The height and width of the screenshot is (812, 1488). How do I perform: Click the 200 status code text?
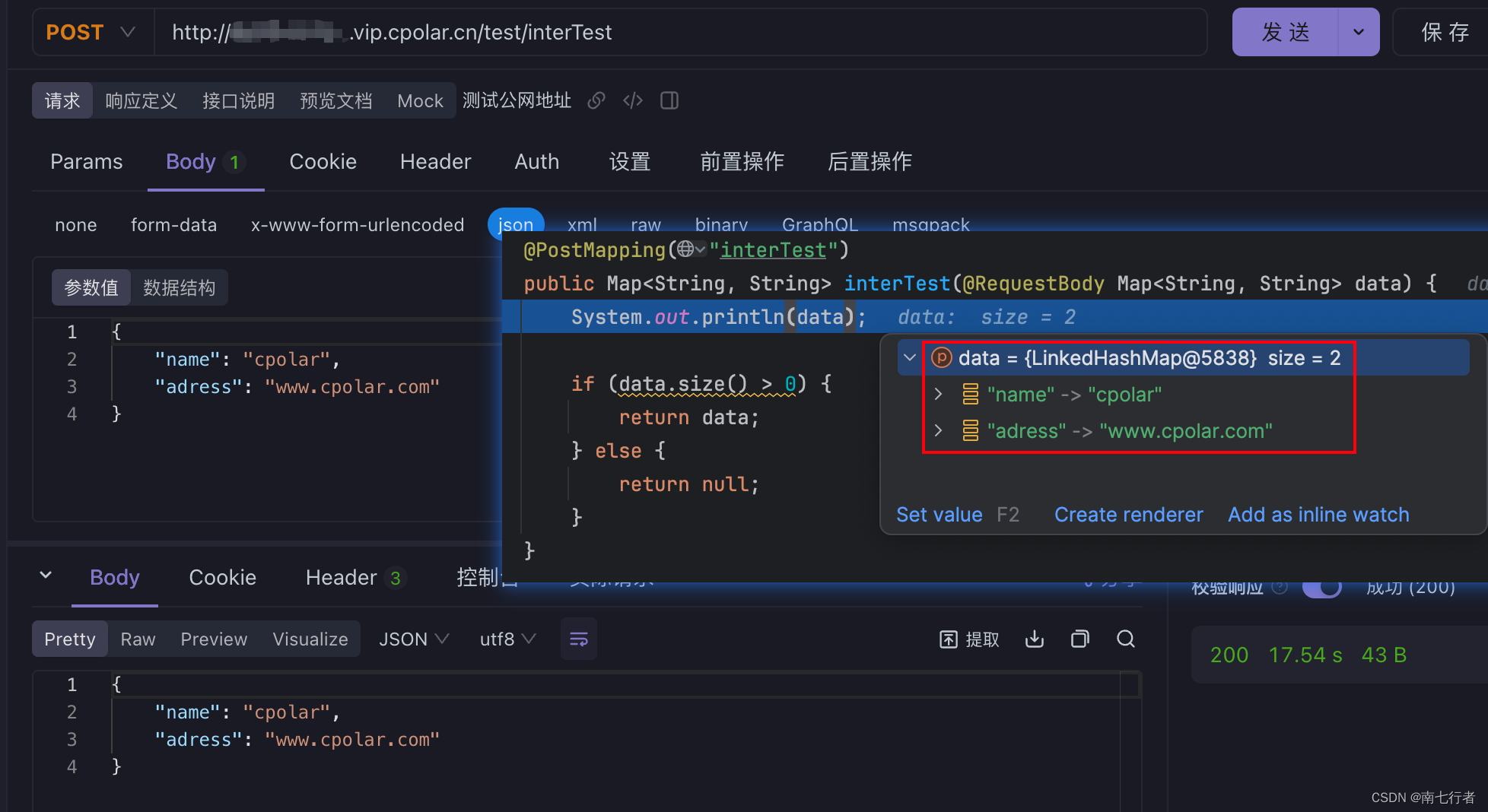point(1229,655)
